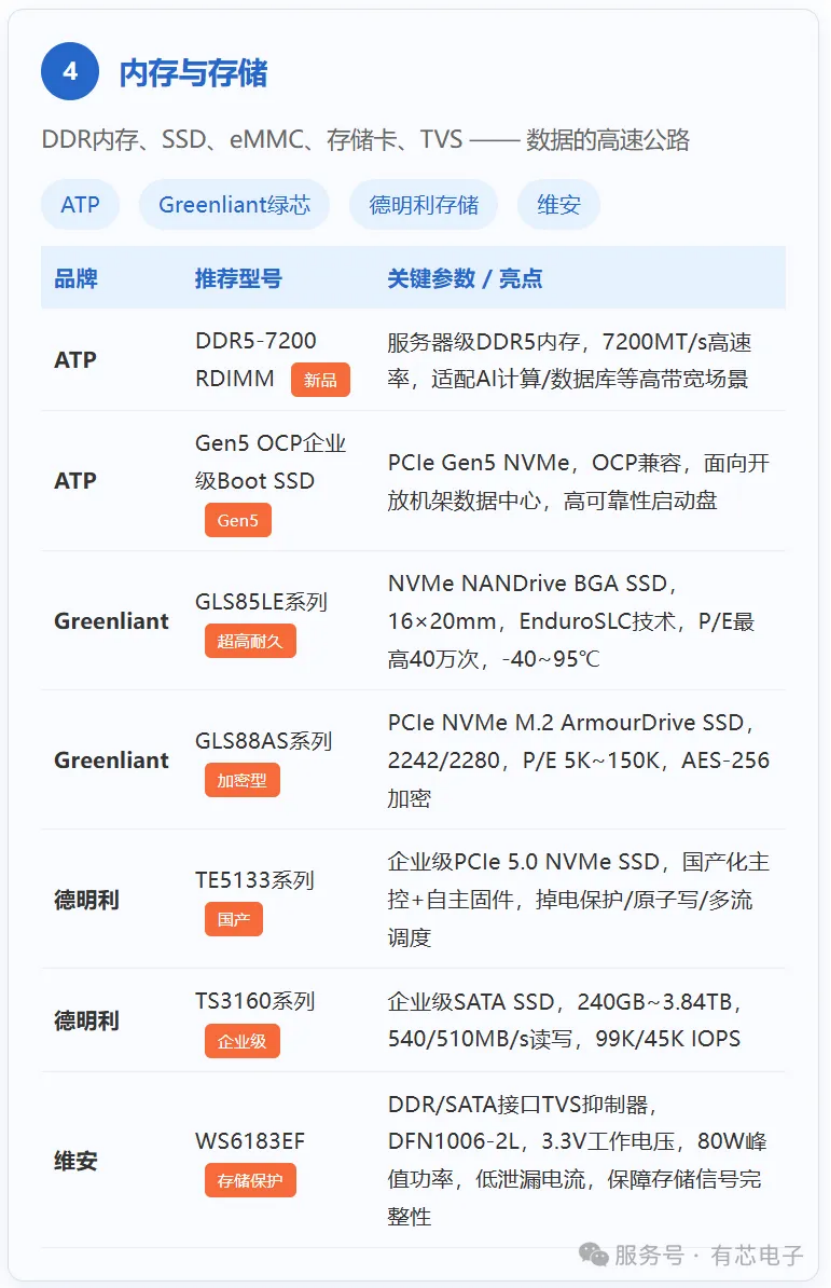
Task: Select the Greenliant绿芯 brand tag
Action: pos(234,205)
